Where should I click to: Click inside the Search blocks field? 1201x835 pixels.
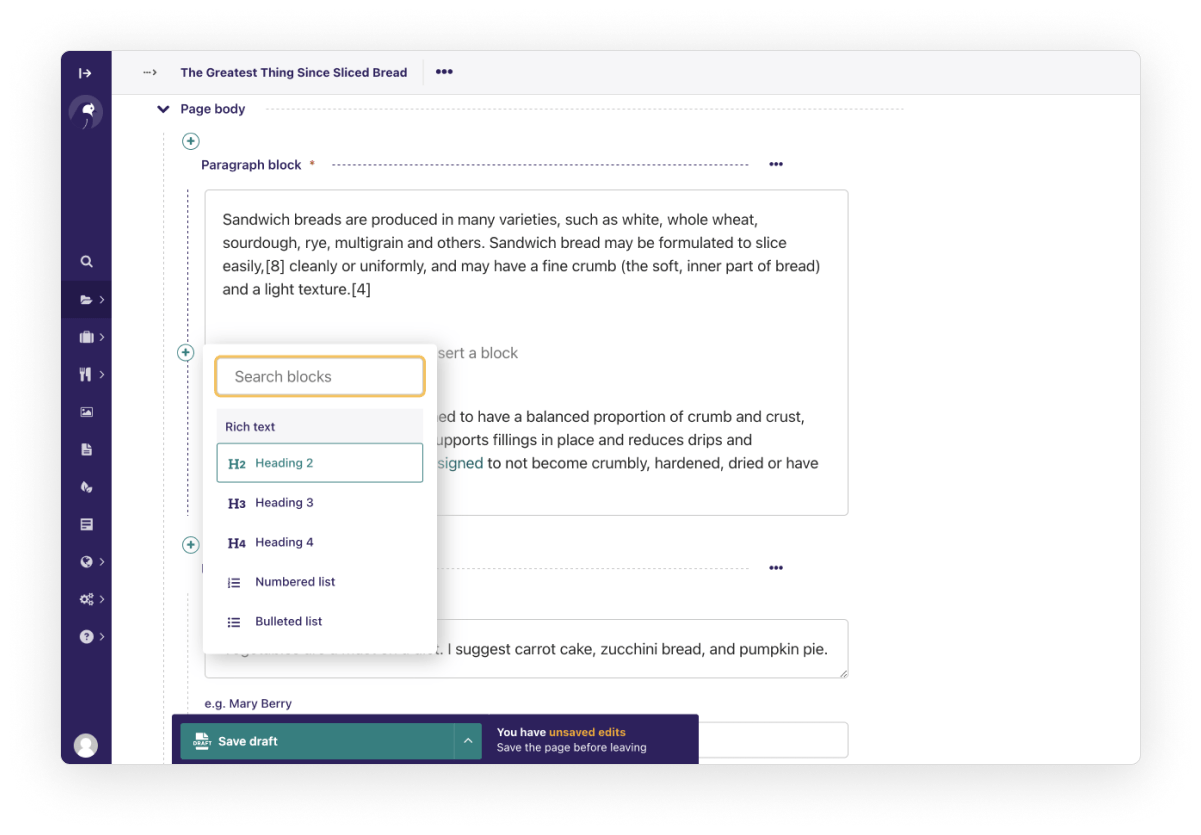319,376
